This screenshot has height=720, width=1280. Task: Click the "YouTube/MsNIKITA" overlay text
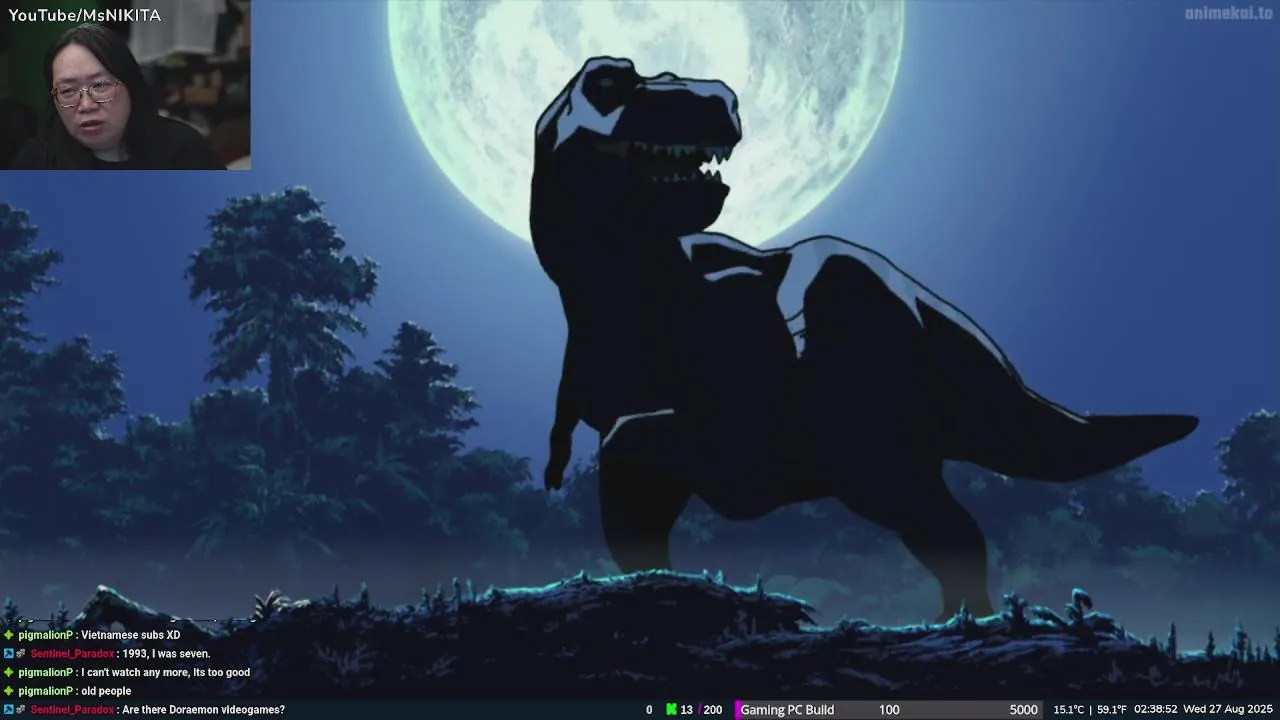click(x=85, y=15)
